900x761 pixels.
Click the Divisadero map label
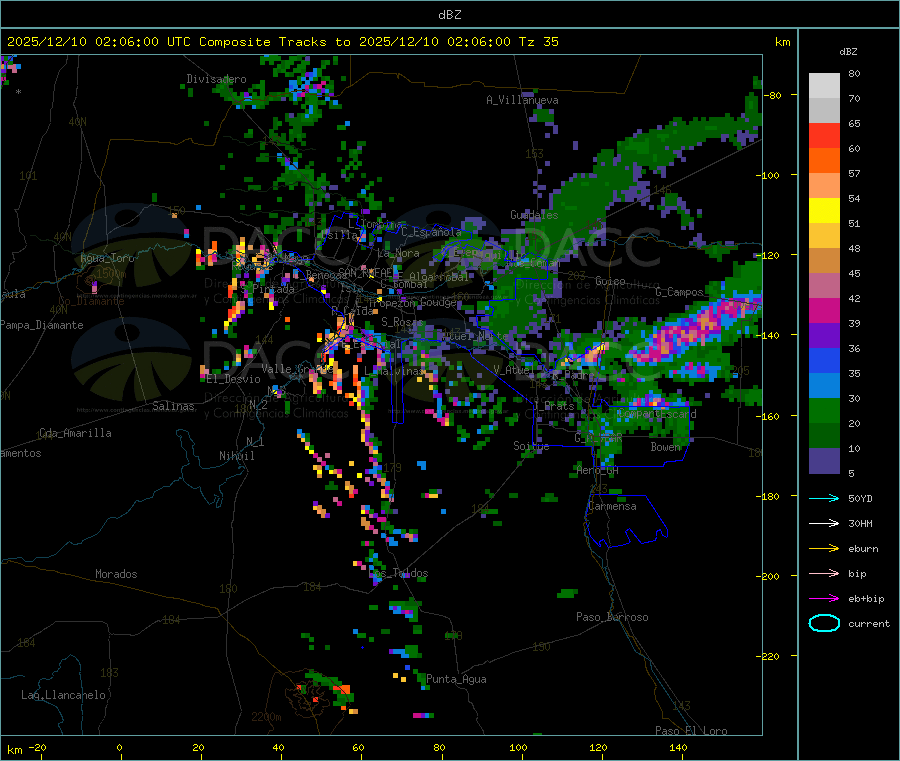point(216,79)
